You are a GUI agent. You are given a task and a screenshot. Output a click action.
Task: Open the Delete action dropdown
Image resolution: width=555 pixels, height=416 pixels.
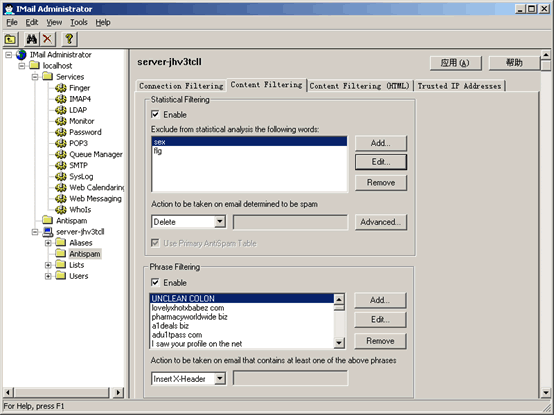219,222
